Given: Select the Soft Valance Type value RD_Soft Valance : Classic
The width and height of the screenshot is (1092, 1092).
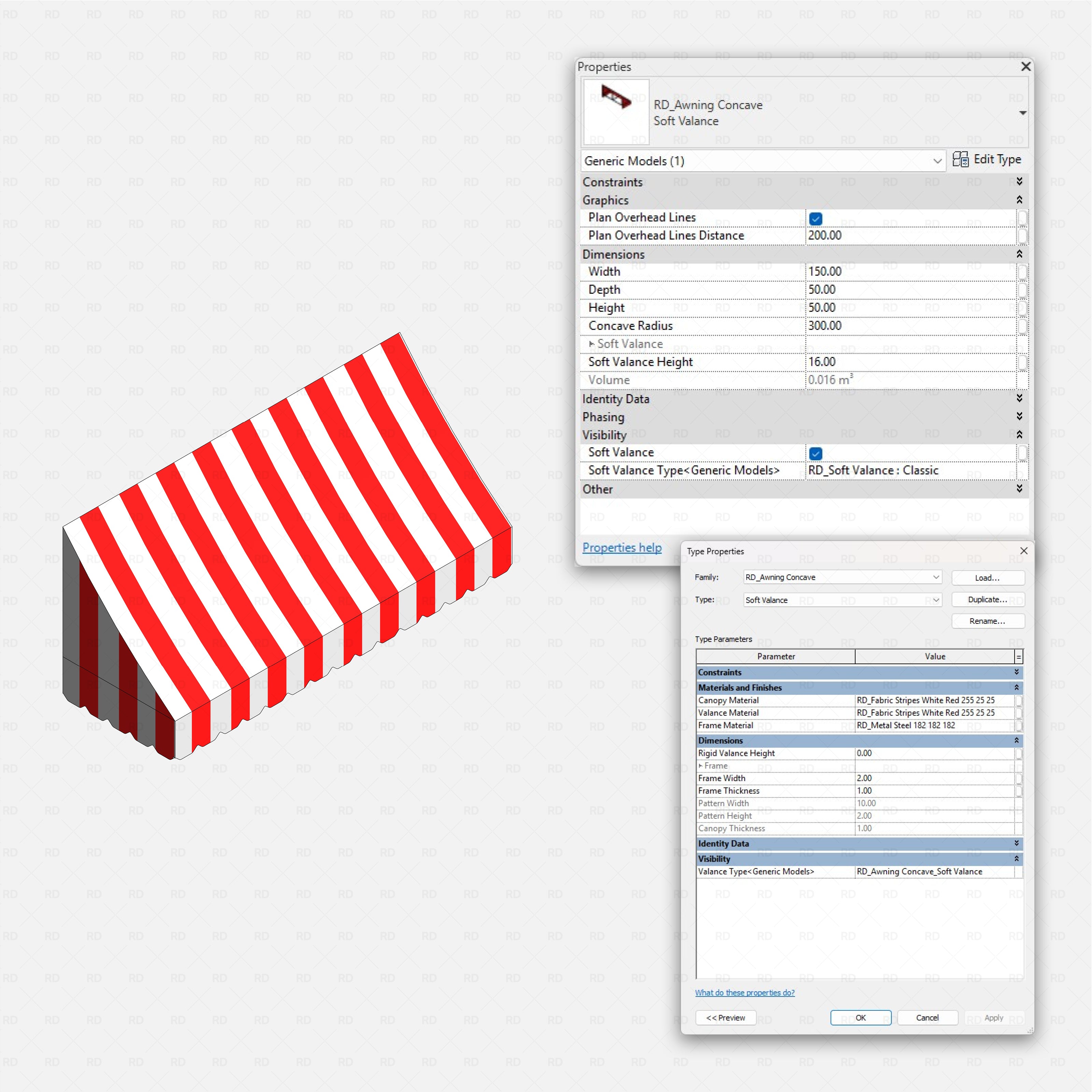Looking at the screenshot, I should (910, 471).
